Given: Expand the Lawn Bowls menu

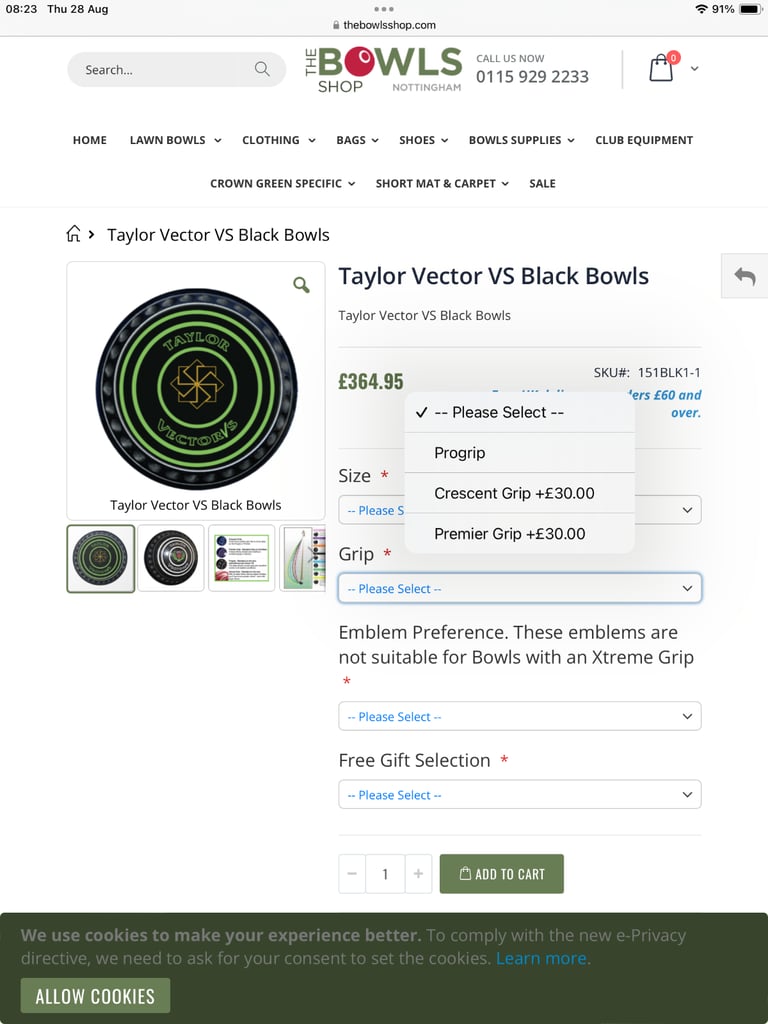Looking at the screenshot, I should point(175,140).
